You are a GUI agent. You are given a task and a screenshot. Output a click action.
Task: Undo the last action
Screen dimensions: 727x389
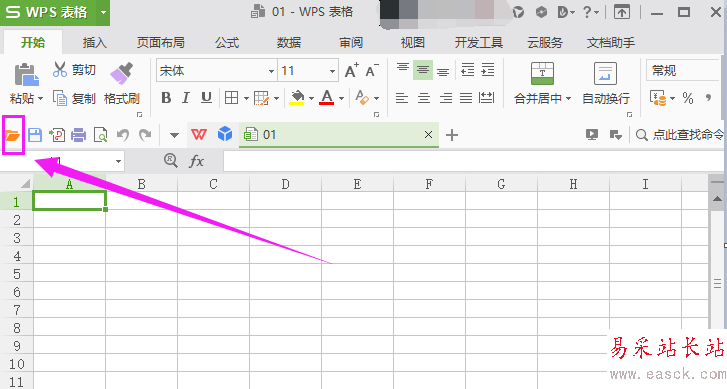coord(123,135)
